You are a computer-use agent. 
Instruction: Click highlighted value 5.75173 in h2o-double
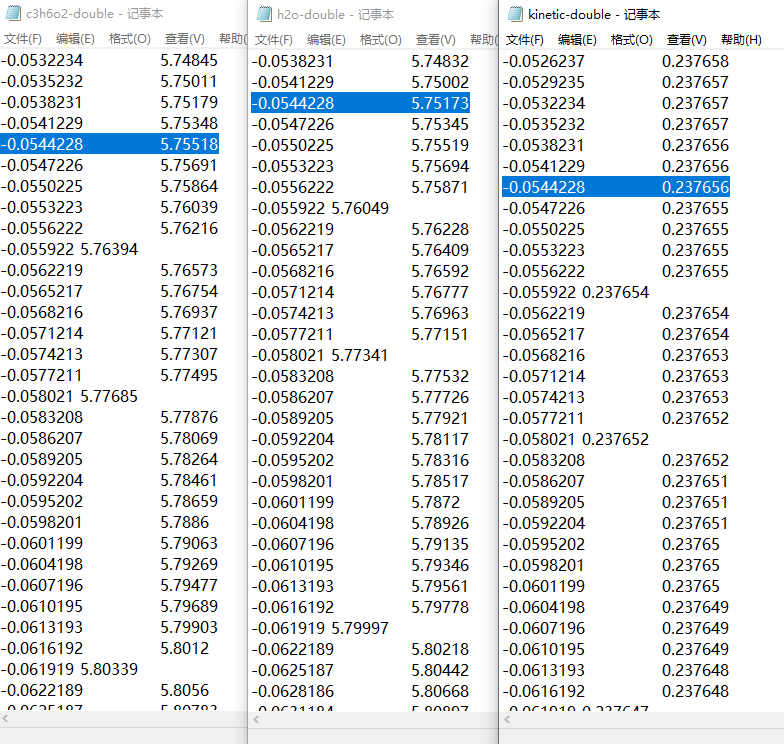click(x=440, y=103)
